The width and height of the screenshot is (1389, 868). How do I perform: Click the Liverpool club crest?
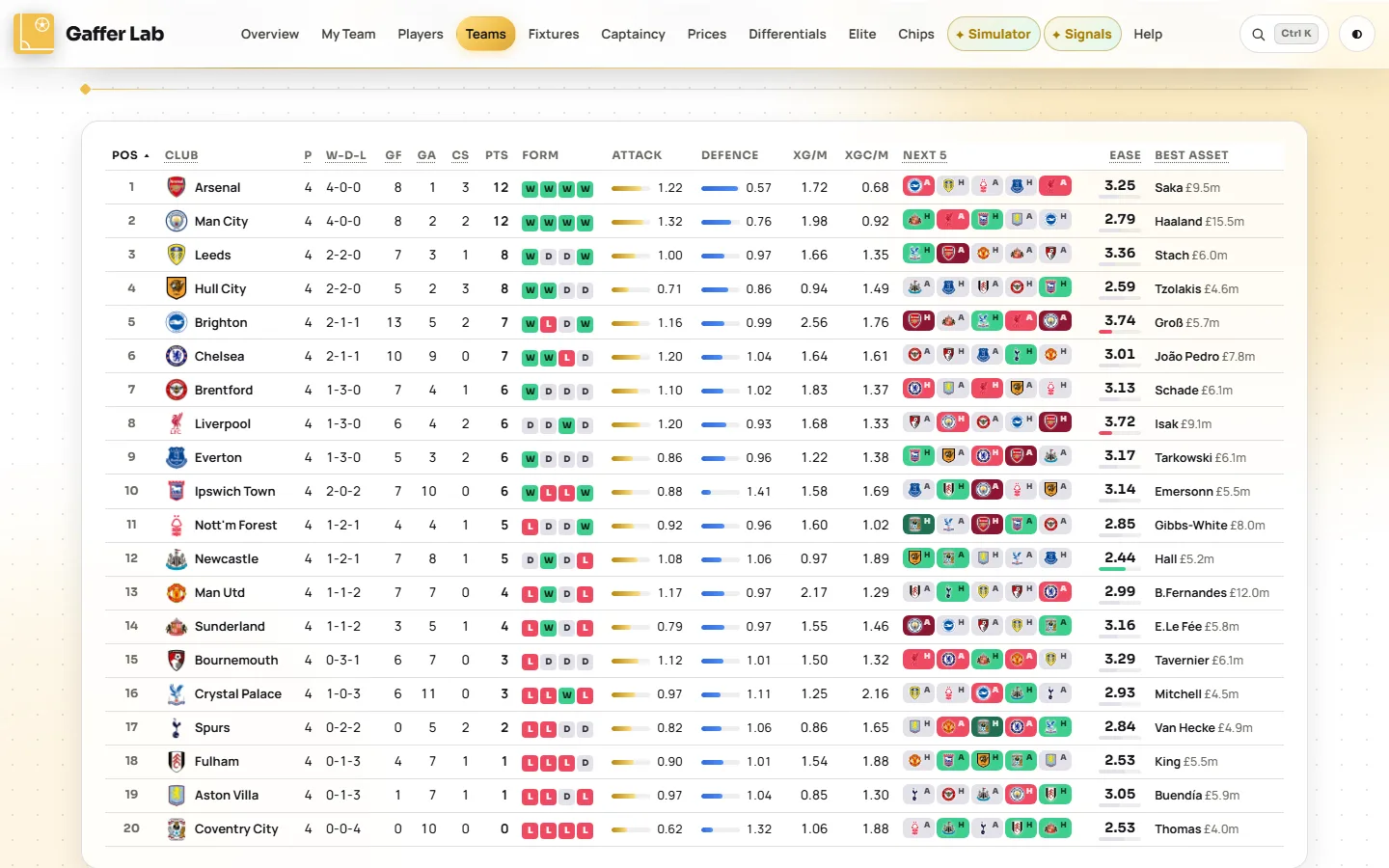click(x=176, y=423)
